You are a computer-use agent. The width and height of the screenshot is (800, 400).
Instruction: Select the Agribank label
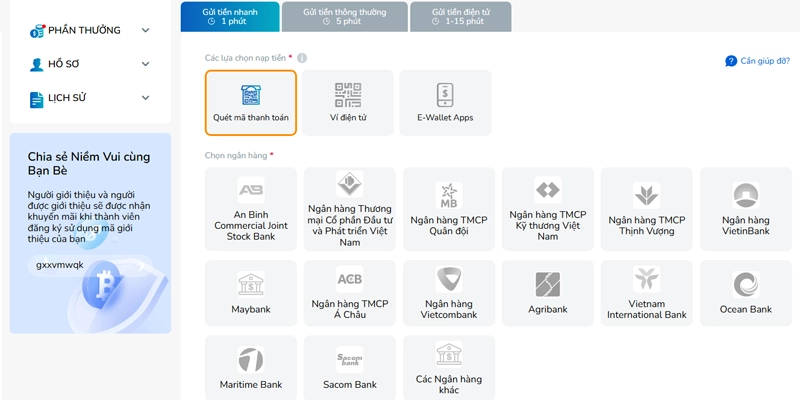pyautogui.click(x=548, y=310)
